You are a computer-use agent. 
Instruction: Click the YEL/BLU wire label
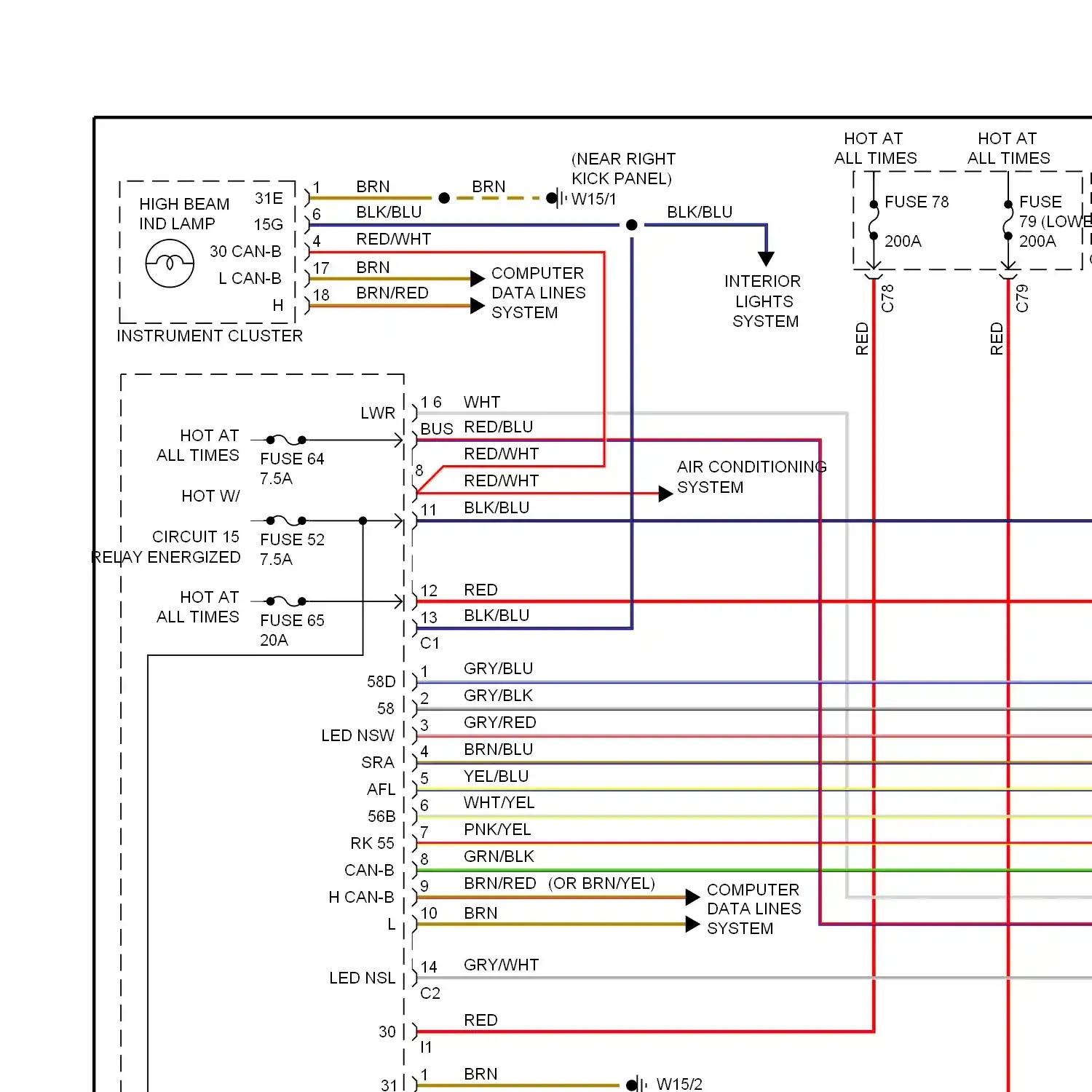[496, 777]
